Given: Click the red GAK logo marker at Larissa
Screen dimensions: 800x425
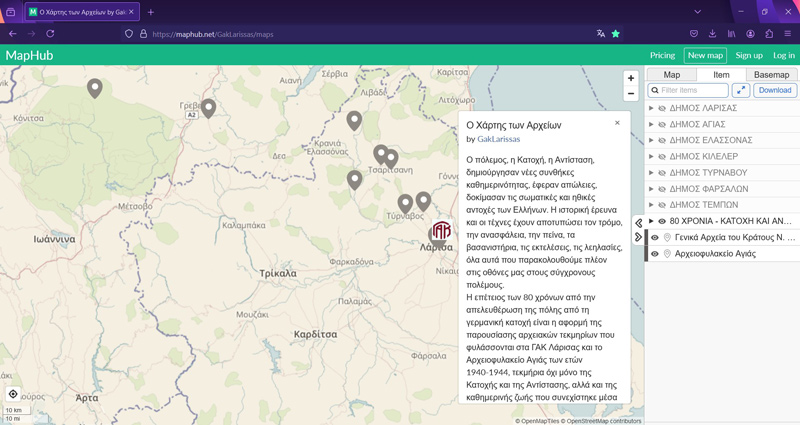Looking at the screenshot, I should click(x=441, y=230).
